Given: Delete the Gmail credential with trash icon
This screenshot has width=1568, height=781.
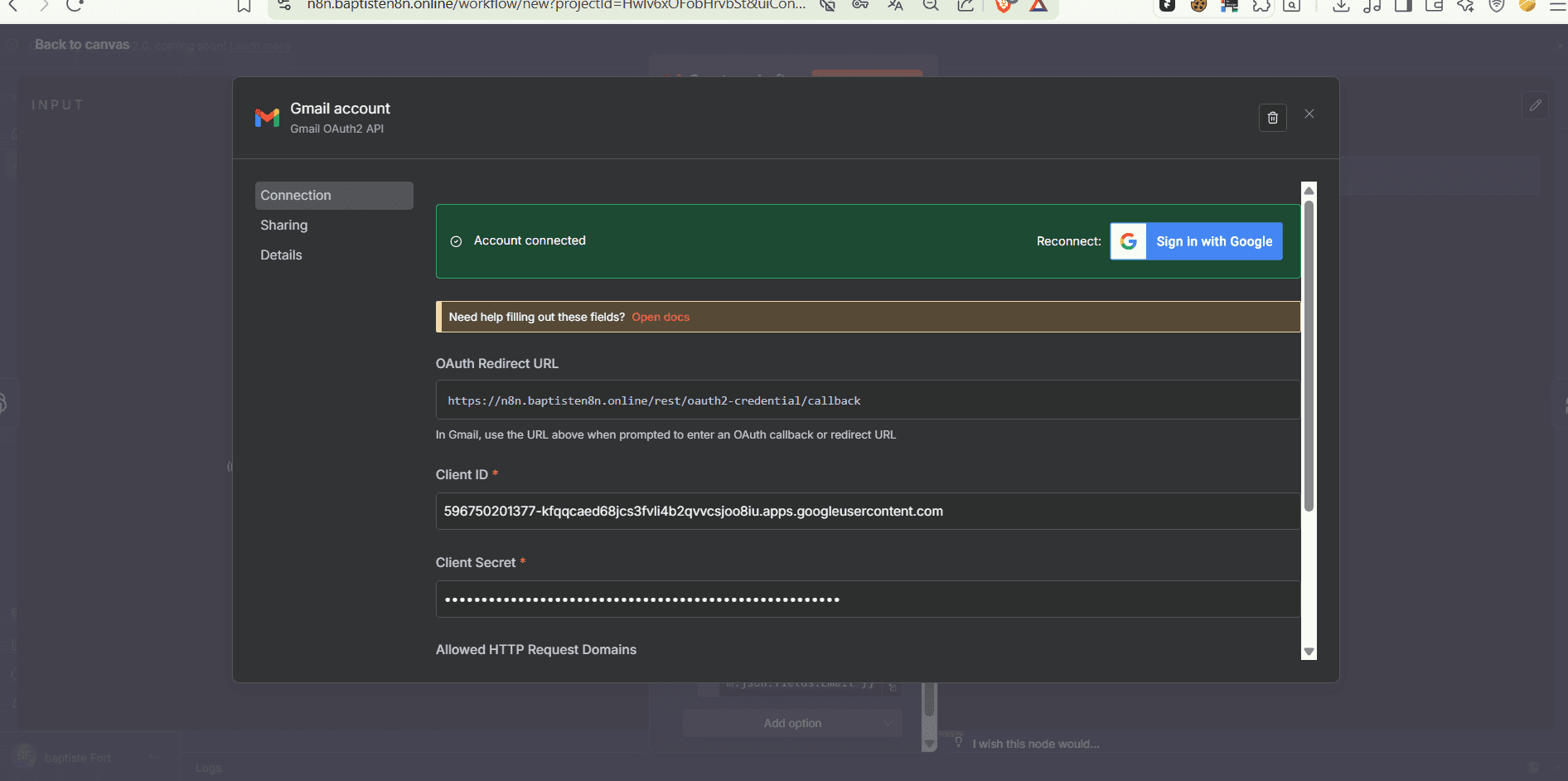Looking at the screenshot, I should tap(1273, 118).
